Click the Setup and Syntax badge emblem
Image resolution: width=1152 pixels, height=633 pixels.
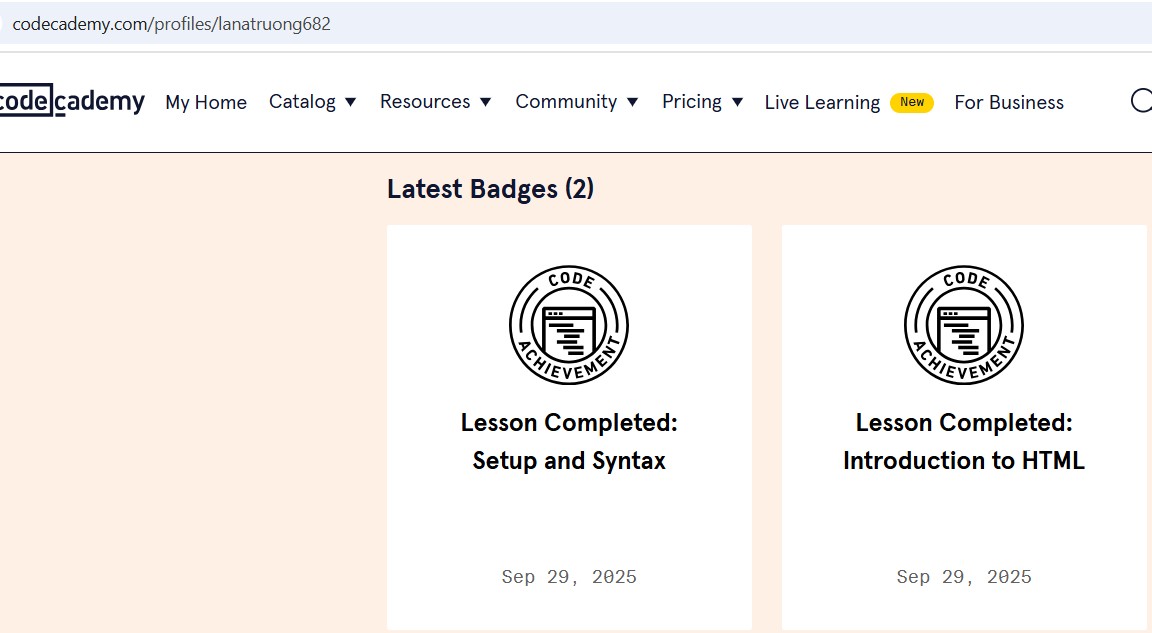pos(569,325)
